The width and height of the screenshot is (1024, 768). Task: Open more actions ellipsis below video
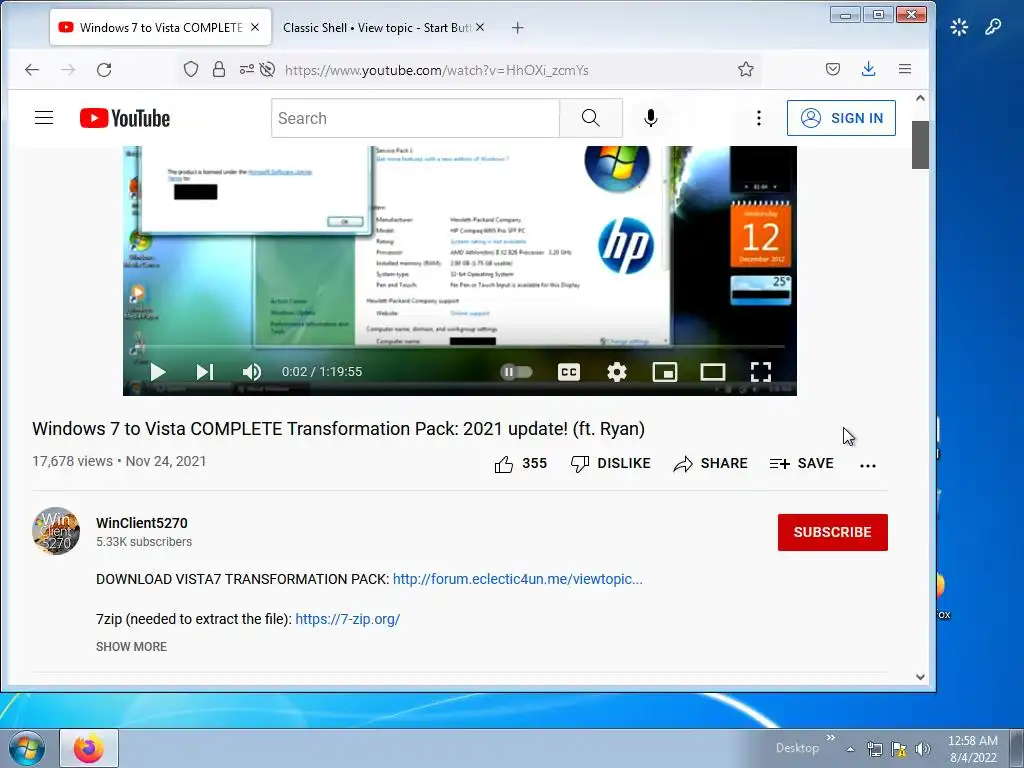click(867, 465)
